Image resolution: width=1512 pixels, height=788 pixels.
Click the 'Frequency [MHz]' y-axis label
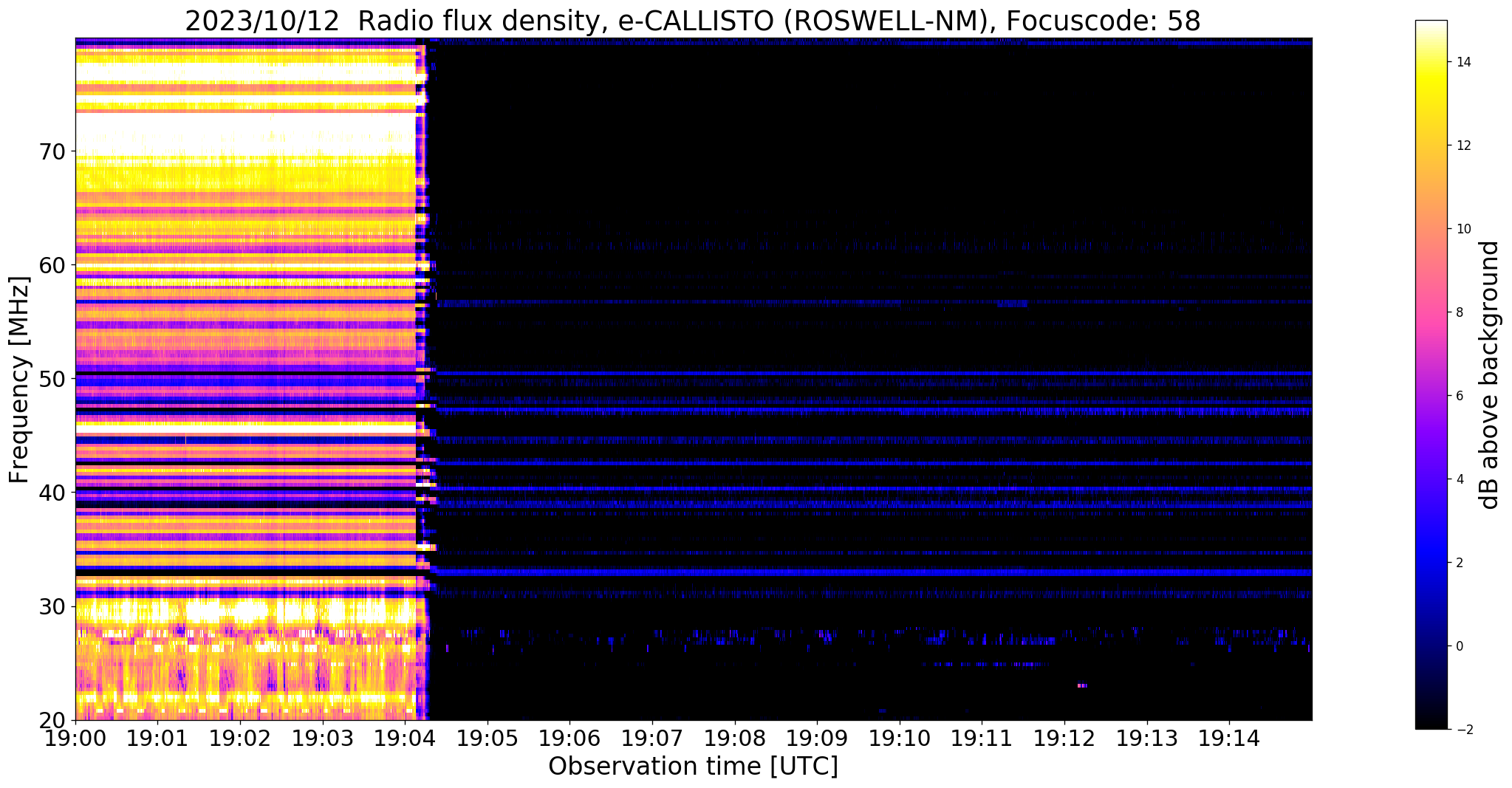[20, 380]
